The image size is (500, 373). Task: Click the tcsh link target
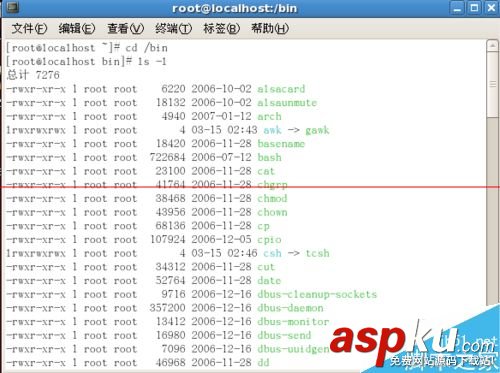click(x=317, y=254)
